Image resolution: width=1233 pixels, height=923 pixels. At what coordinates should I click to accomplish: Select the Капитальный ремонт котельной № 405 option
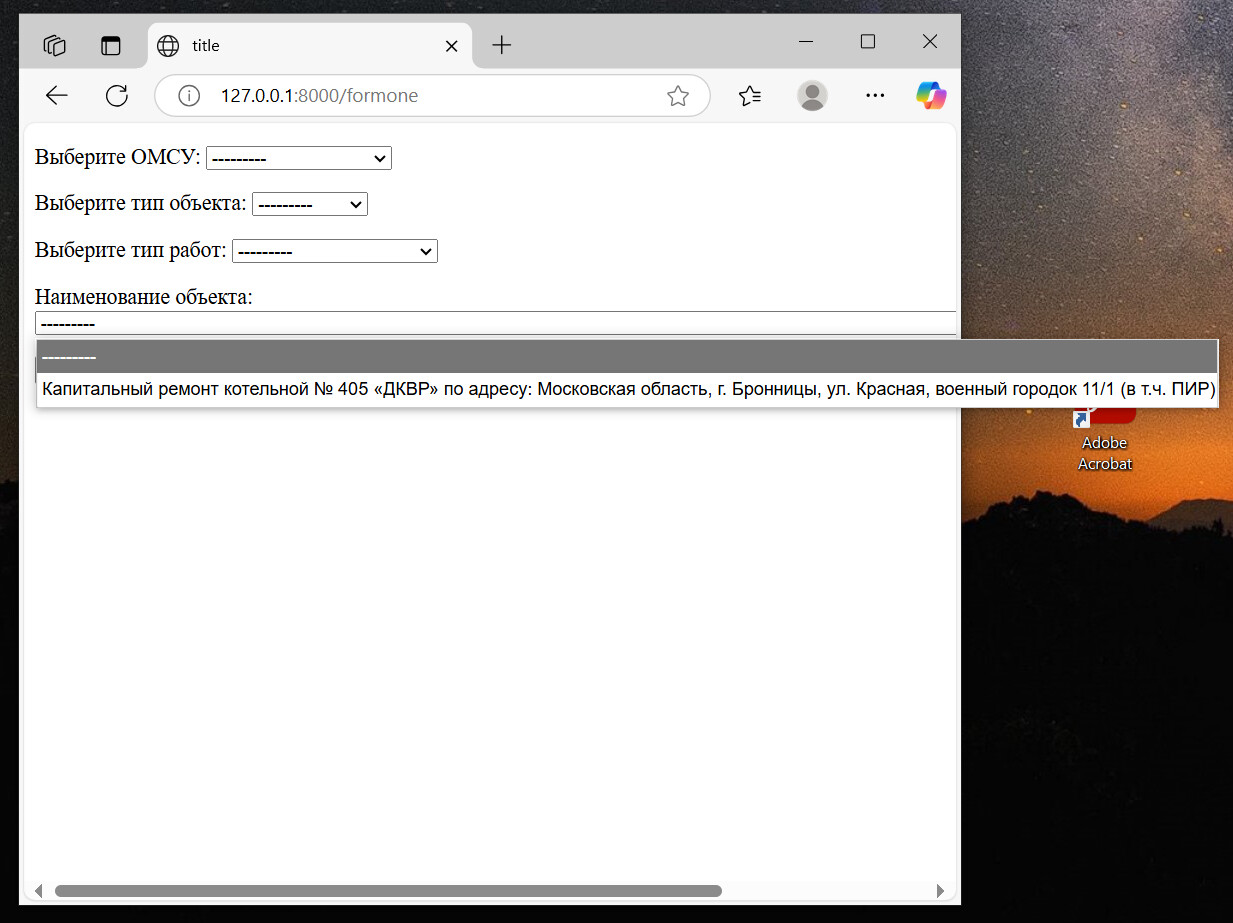[628, 389]
